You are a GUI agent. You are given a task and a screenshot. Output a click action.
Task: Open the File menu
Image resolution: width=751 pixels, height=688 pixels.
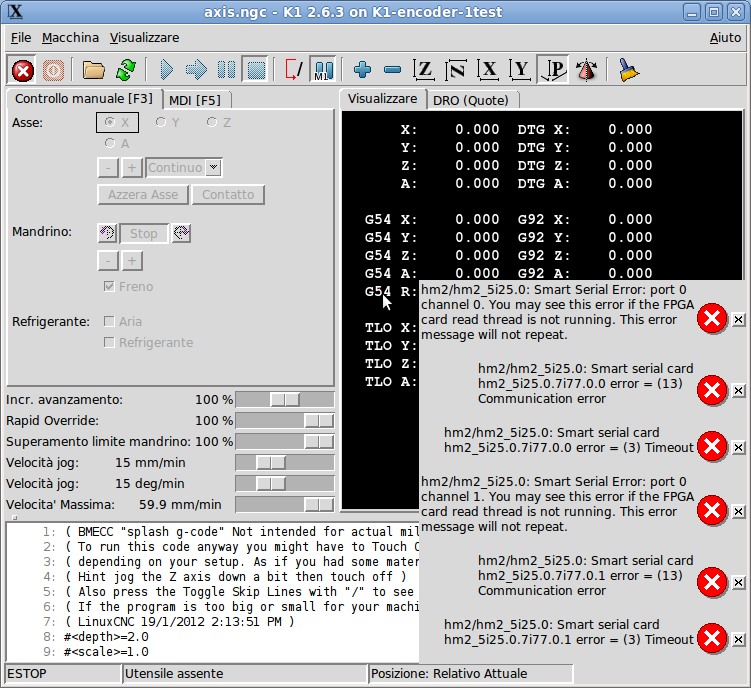coord(21,37)
